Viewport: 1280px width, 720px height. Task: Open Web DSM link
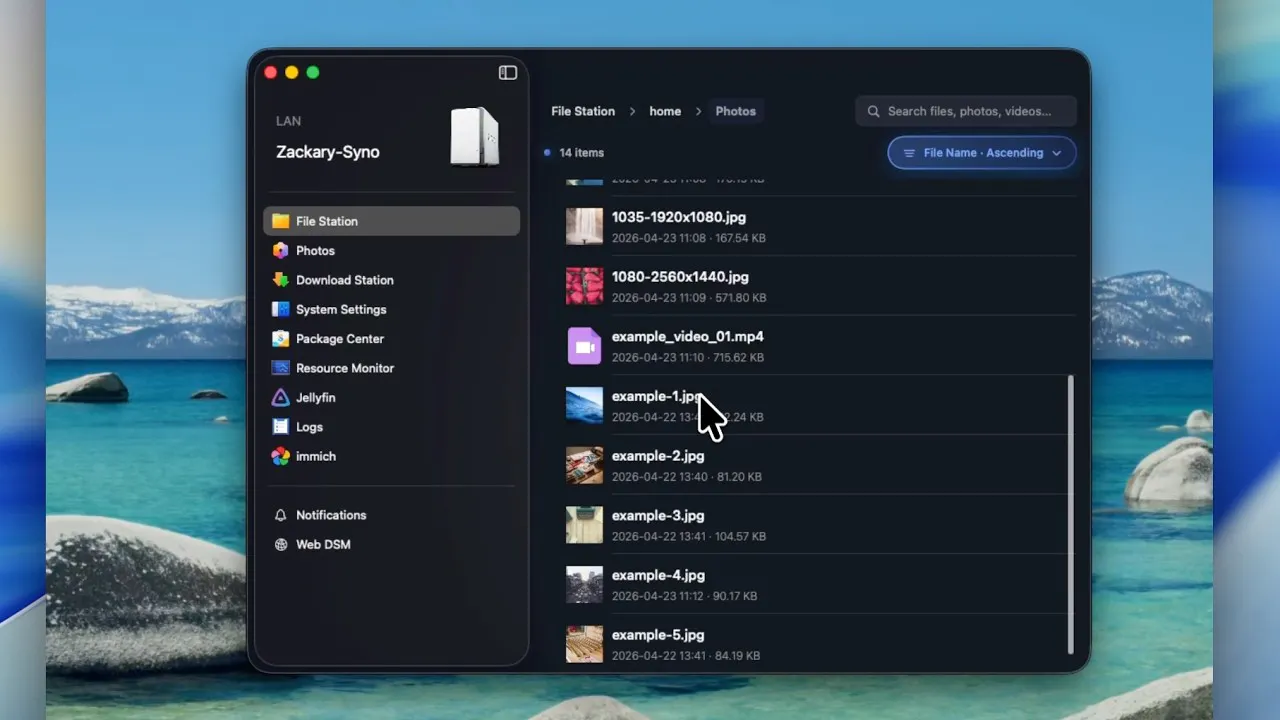[x=391, y=545]
